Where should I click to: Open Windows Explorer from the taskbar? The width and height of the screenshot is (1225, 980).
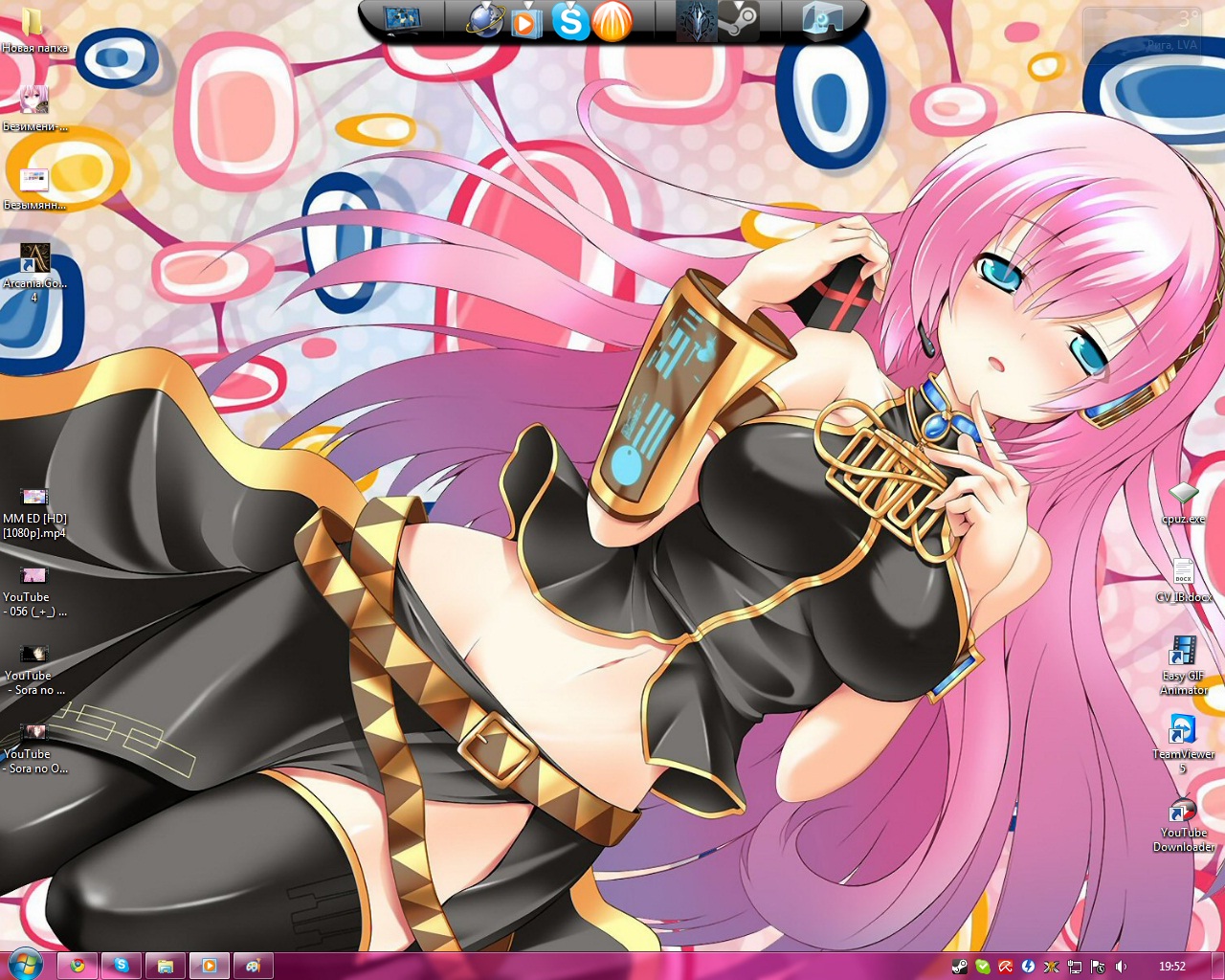click(166, 966)
